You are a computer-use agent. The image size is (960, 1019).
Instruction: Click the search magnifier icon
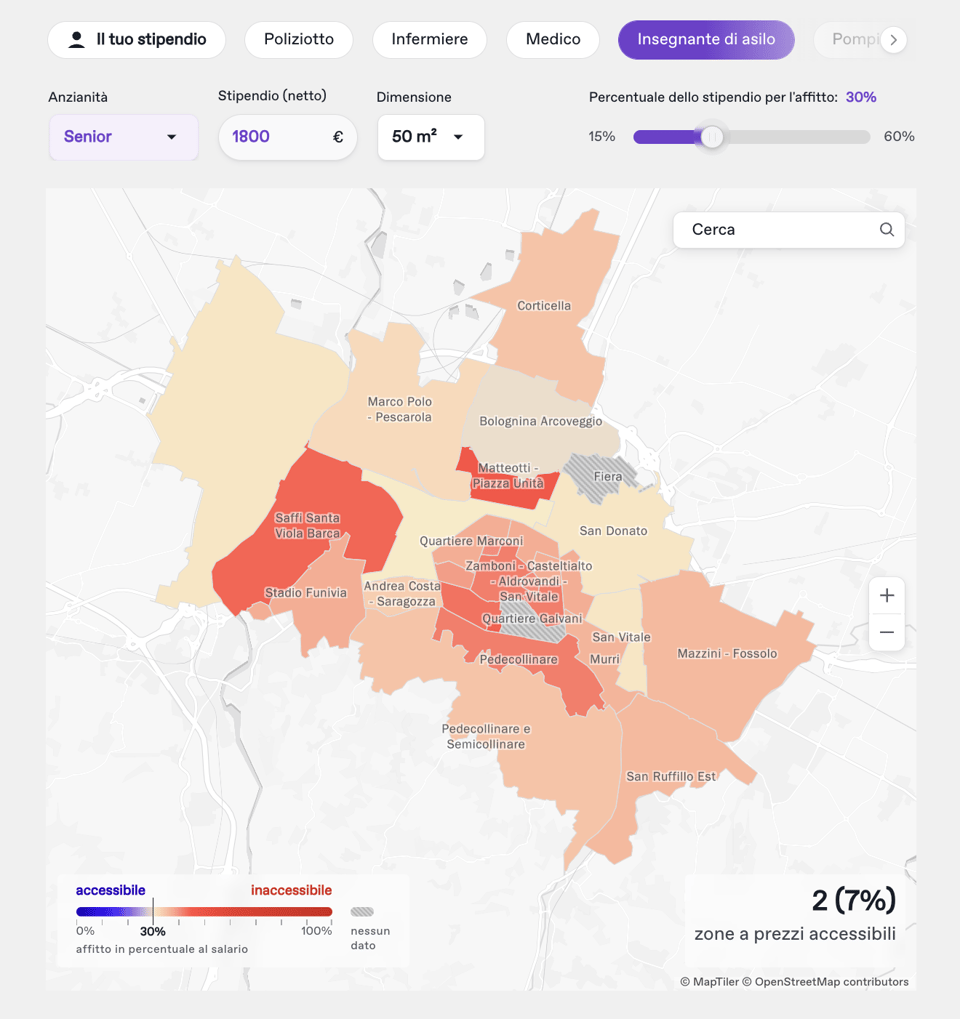(886, 230)
